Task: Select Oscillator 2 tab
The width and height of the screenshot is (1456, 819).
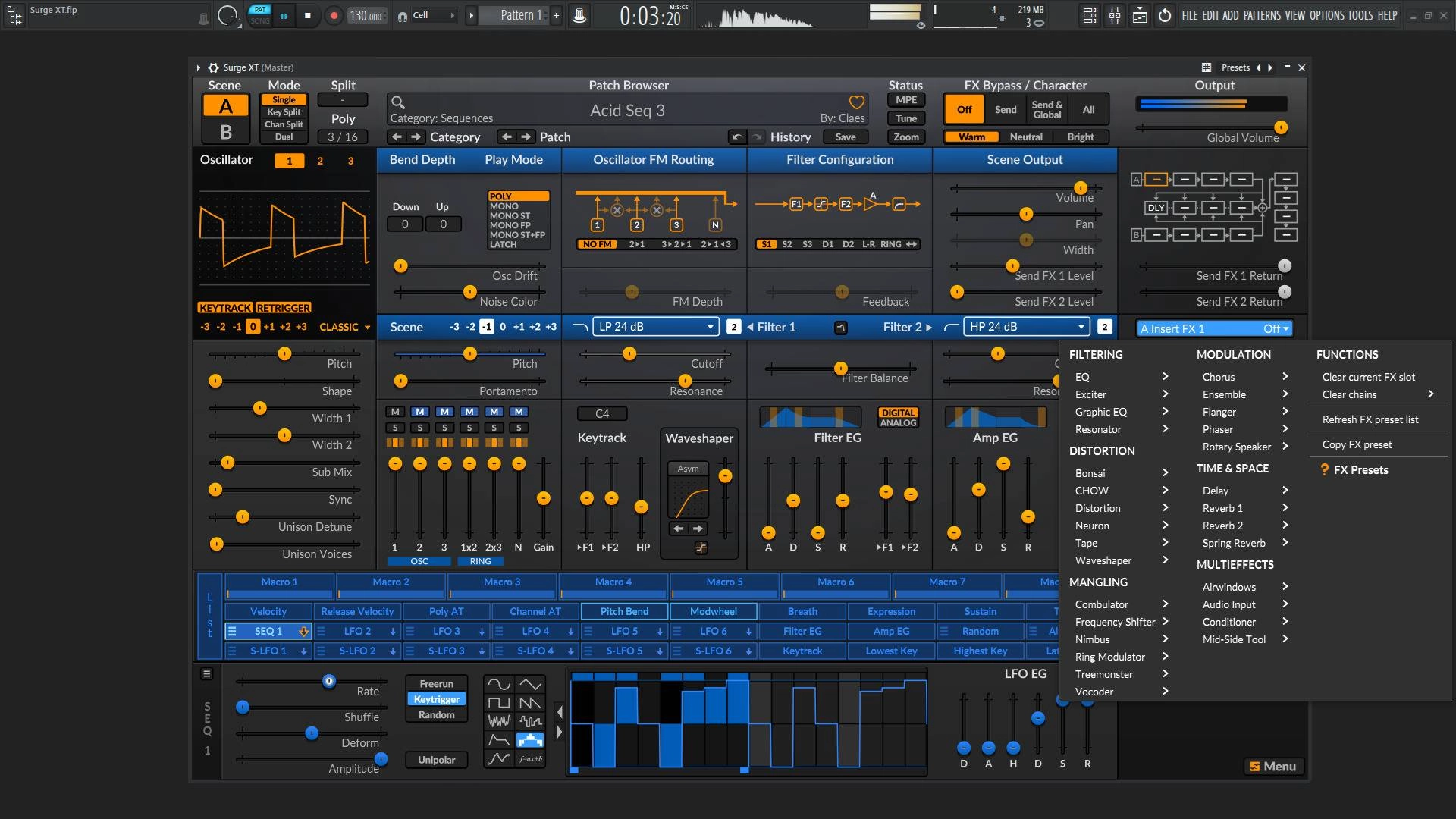Action: pos(320,161)
